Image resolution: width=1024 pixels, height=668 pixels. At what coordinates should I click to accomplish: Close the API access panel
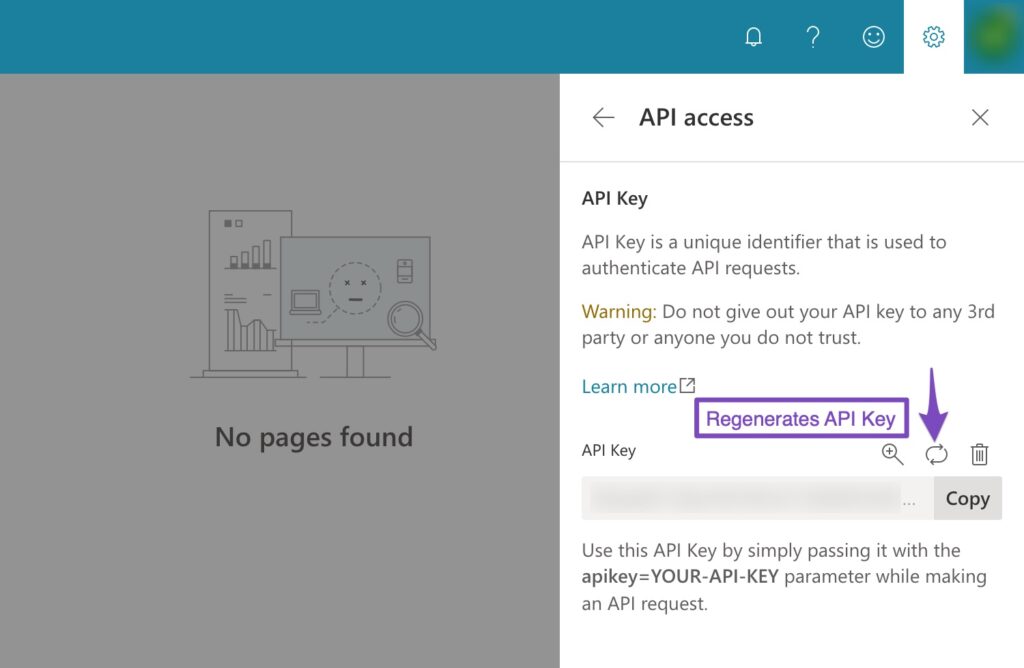pos(980,118)
